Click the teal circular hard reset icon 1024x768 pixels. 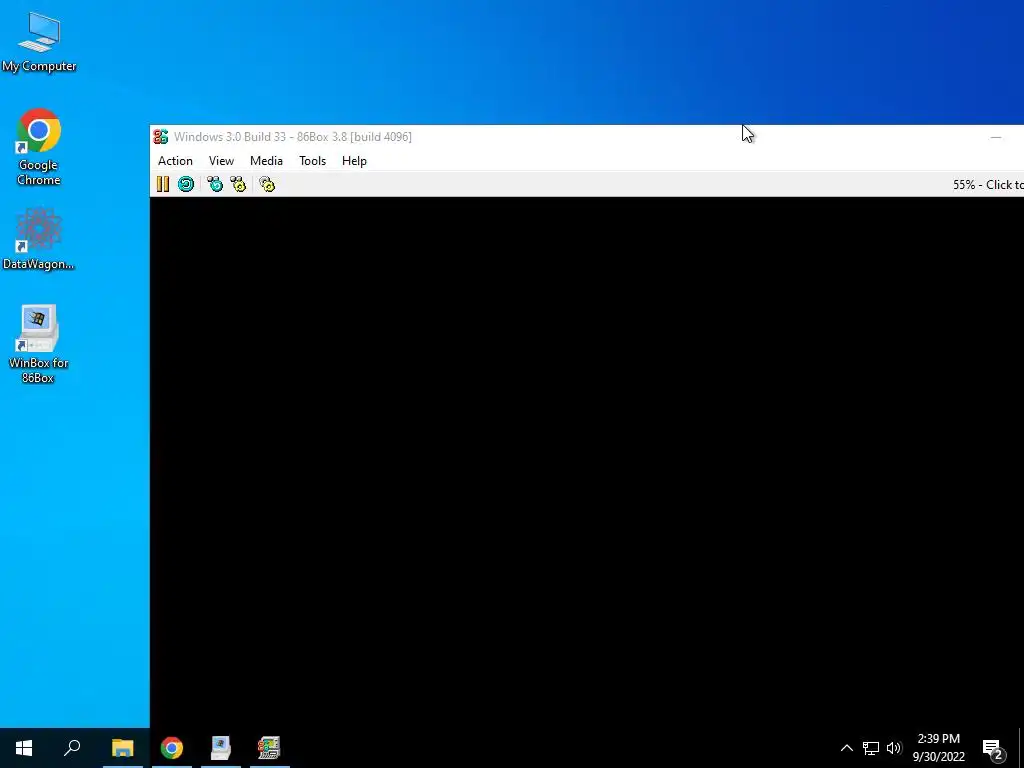186,184
